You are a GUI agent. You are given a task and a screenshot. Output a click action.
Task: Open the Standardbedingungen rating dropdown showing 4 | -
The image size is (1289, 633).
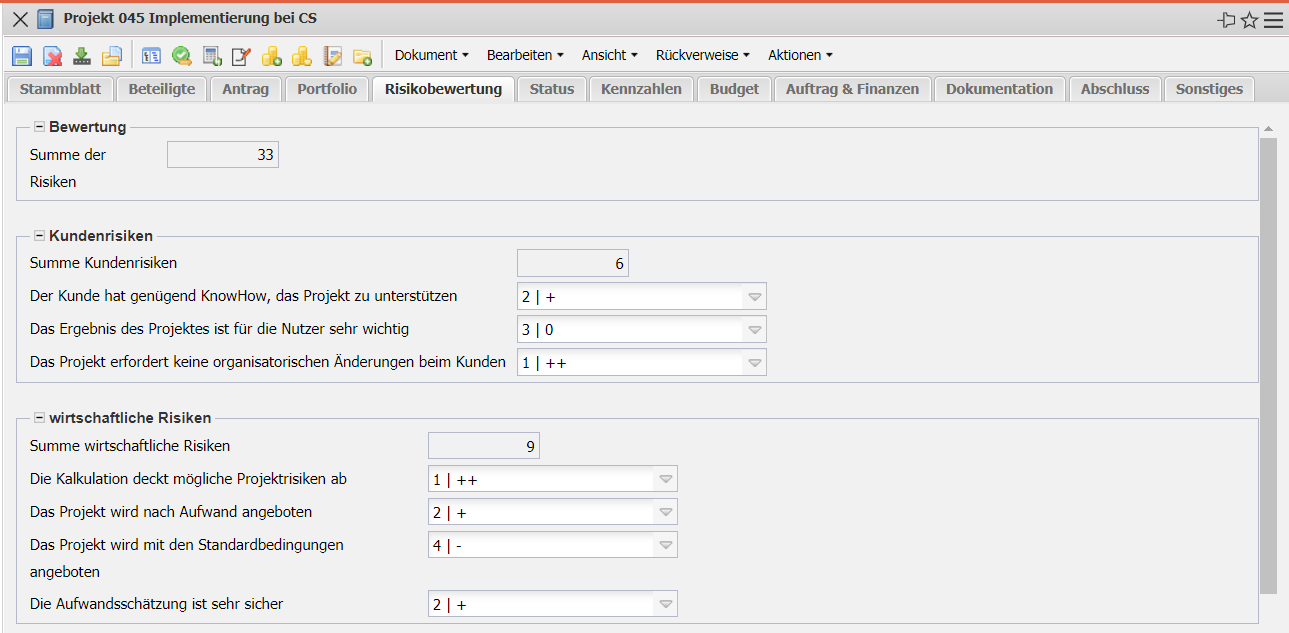(x=666, y=545)
